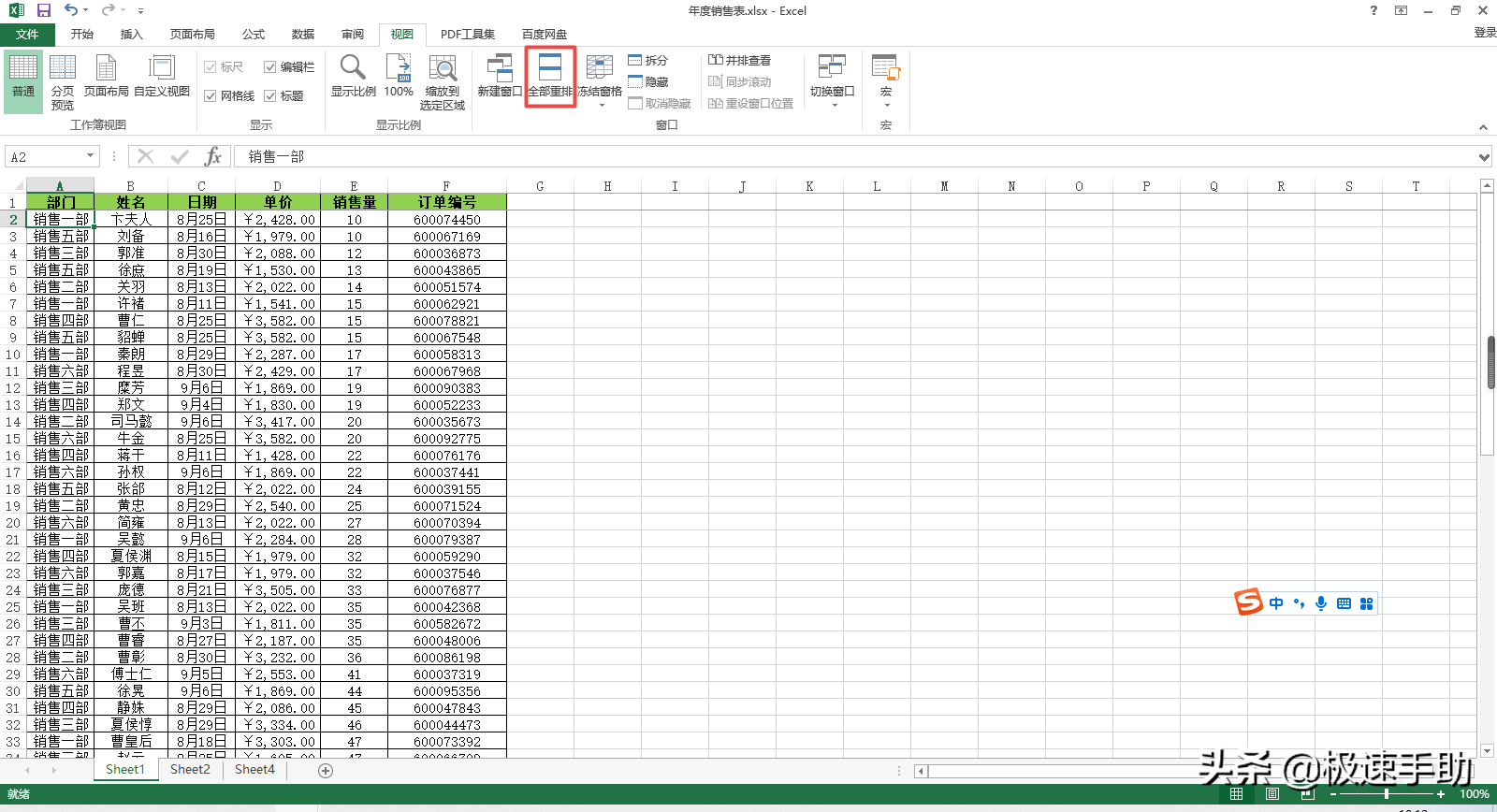Hide the window with 隐藏

click(x=648, y=81)
